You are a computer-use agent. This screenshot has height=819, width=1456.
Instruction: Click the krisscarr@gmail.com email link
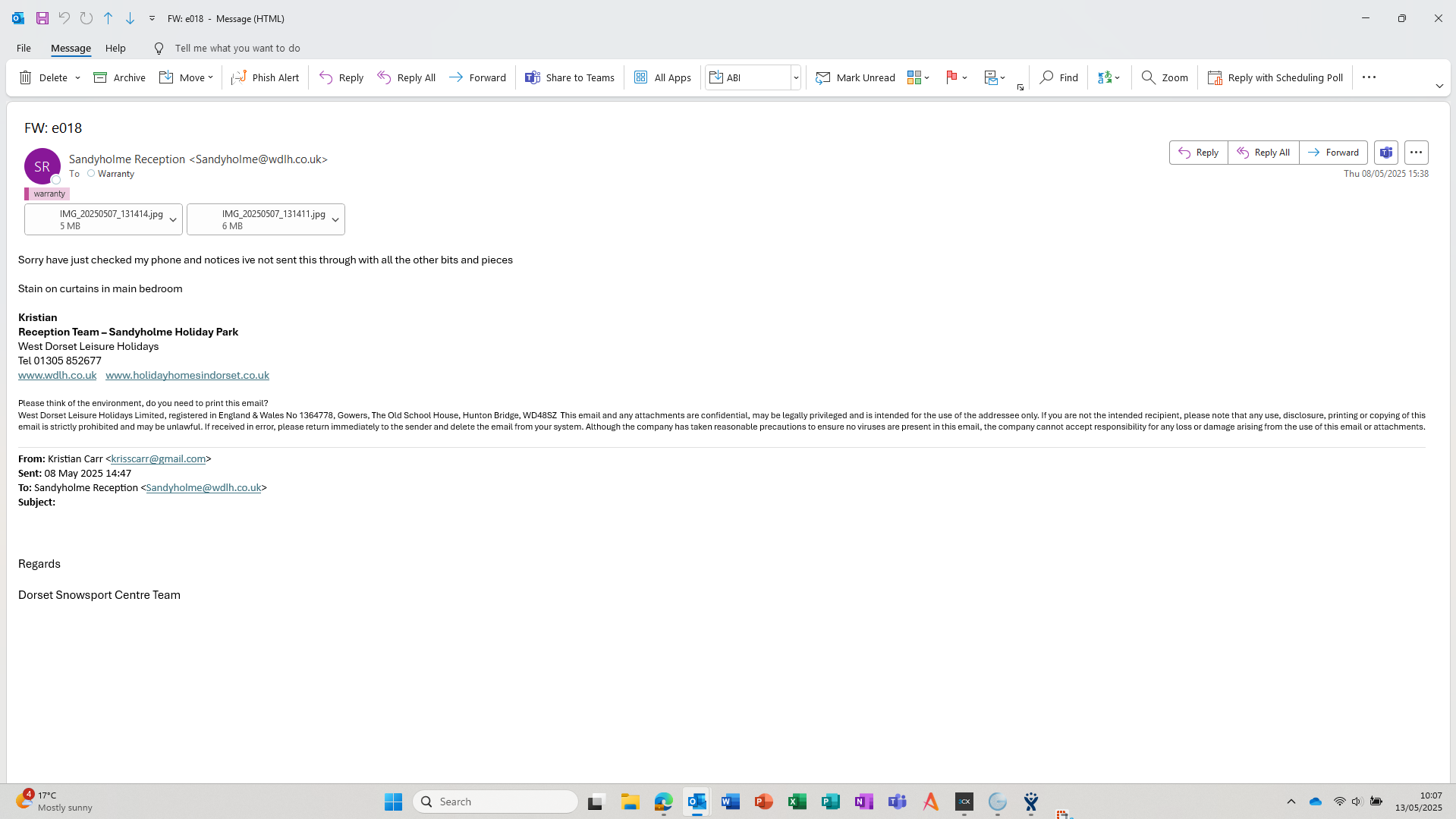coord(159,458)
